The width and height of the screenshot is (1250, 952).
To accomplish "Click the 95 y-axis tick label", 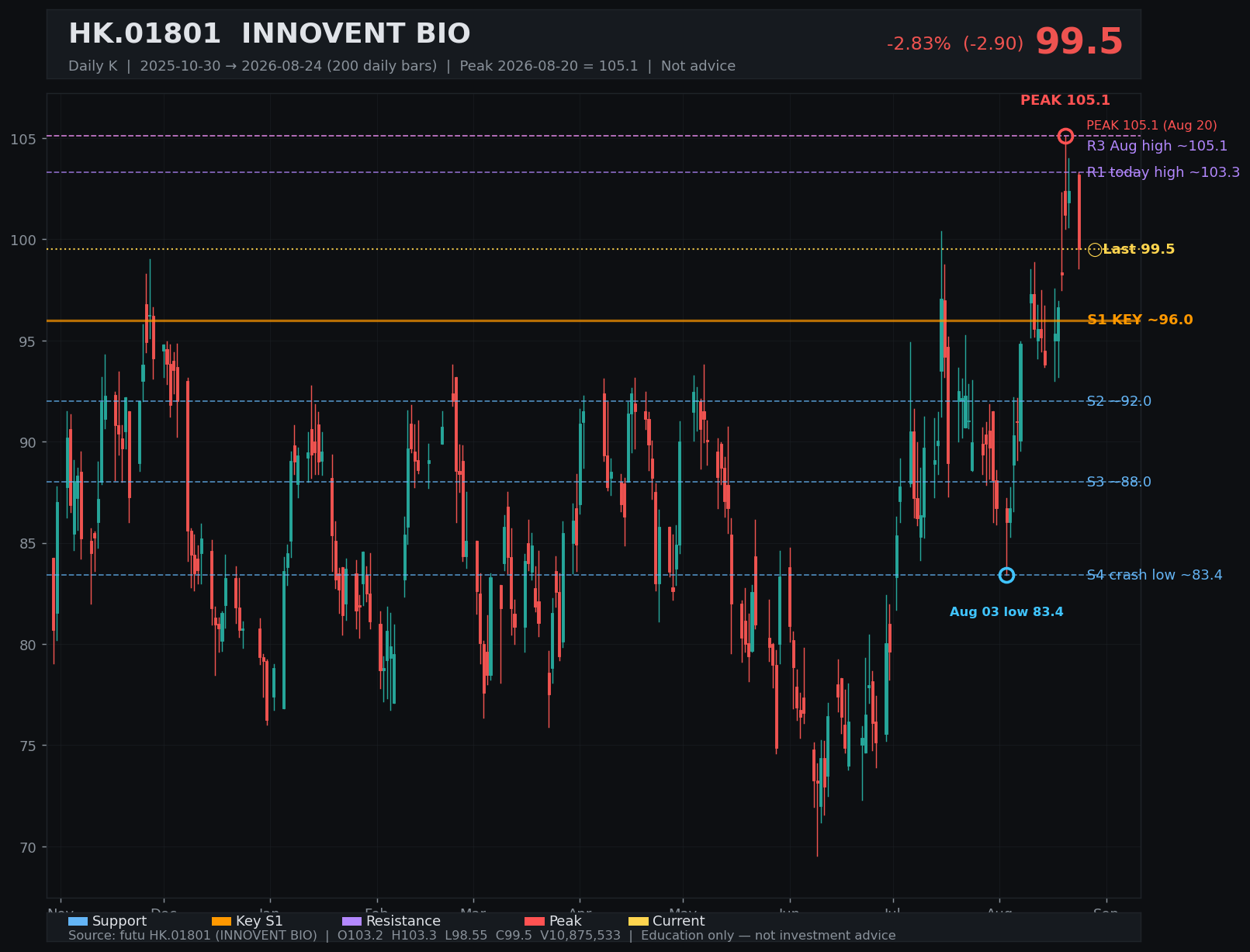I will tap(28, 341).
